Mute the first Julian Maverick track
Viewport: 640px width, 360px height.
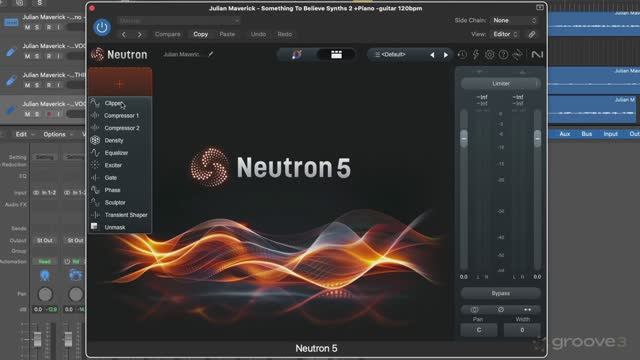point(27,27)
